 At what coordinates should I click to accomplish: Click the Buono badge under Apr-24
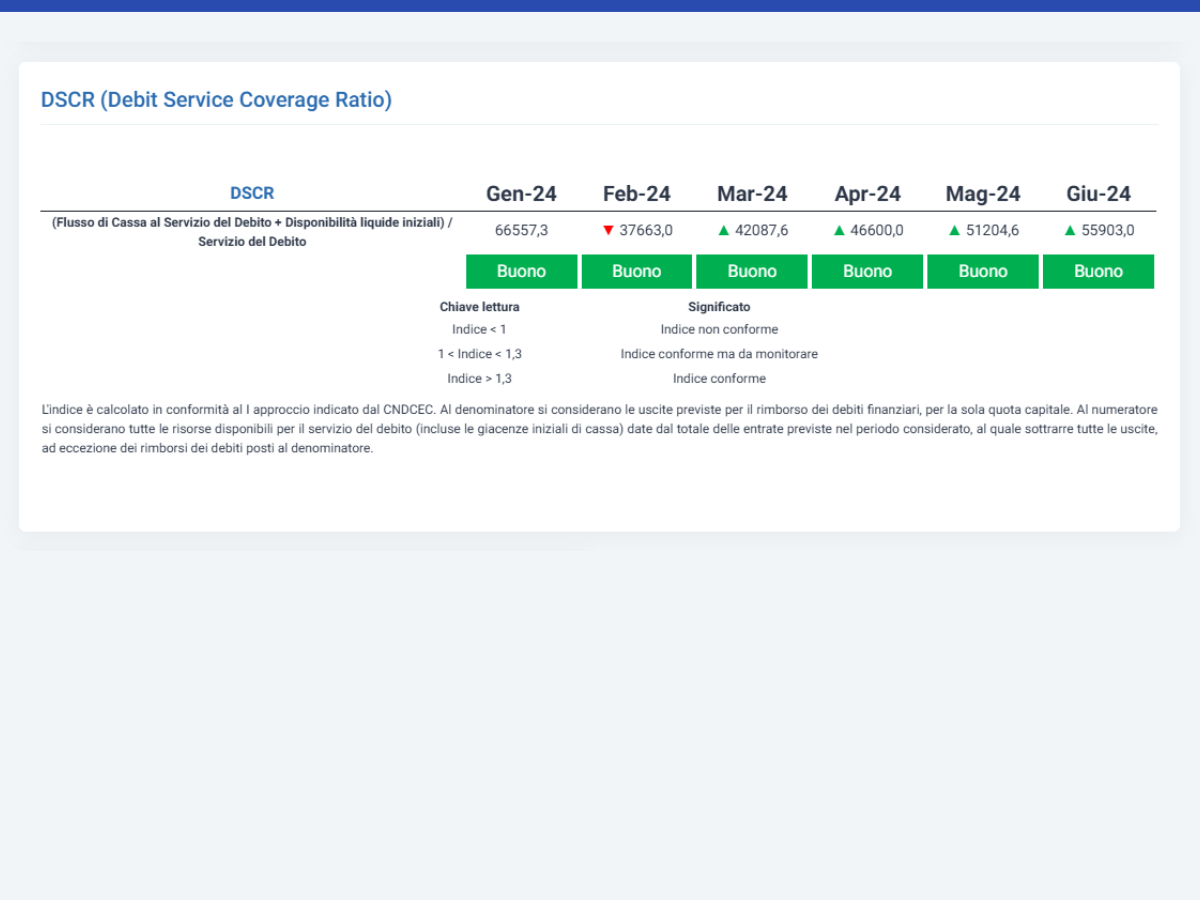coord(868,271)
